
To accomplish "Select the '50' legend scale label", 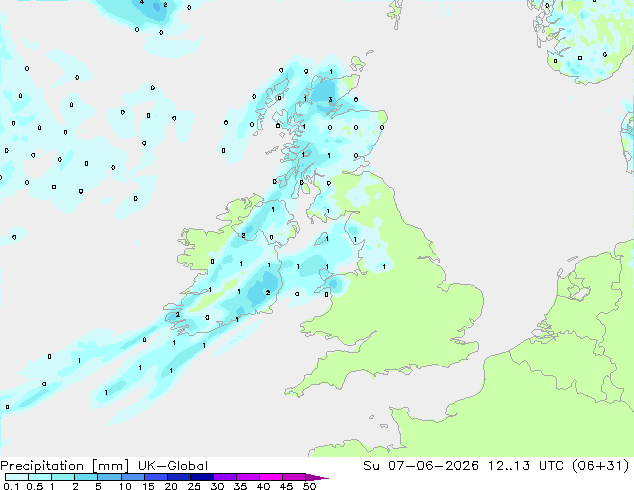I will 309,486.
